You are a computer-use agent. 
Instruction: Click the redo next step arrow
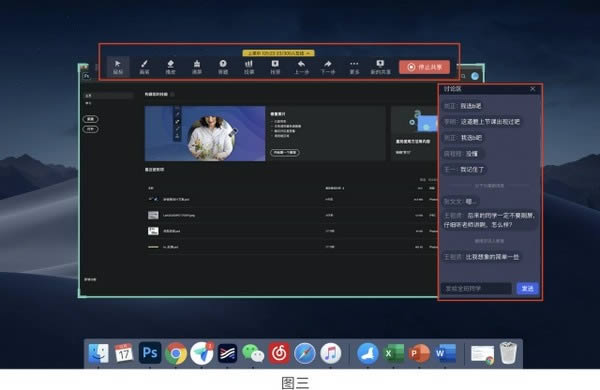point(328,67)
